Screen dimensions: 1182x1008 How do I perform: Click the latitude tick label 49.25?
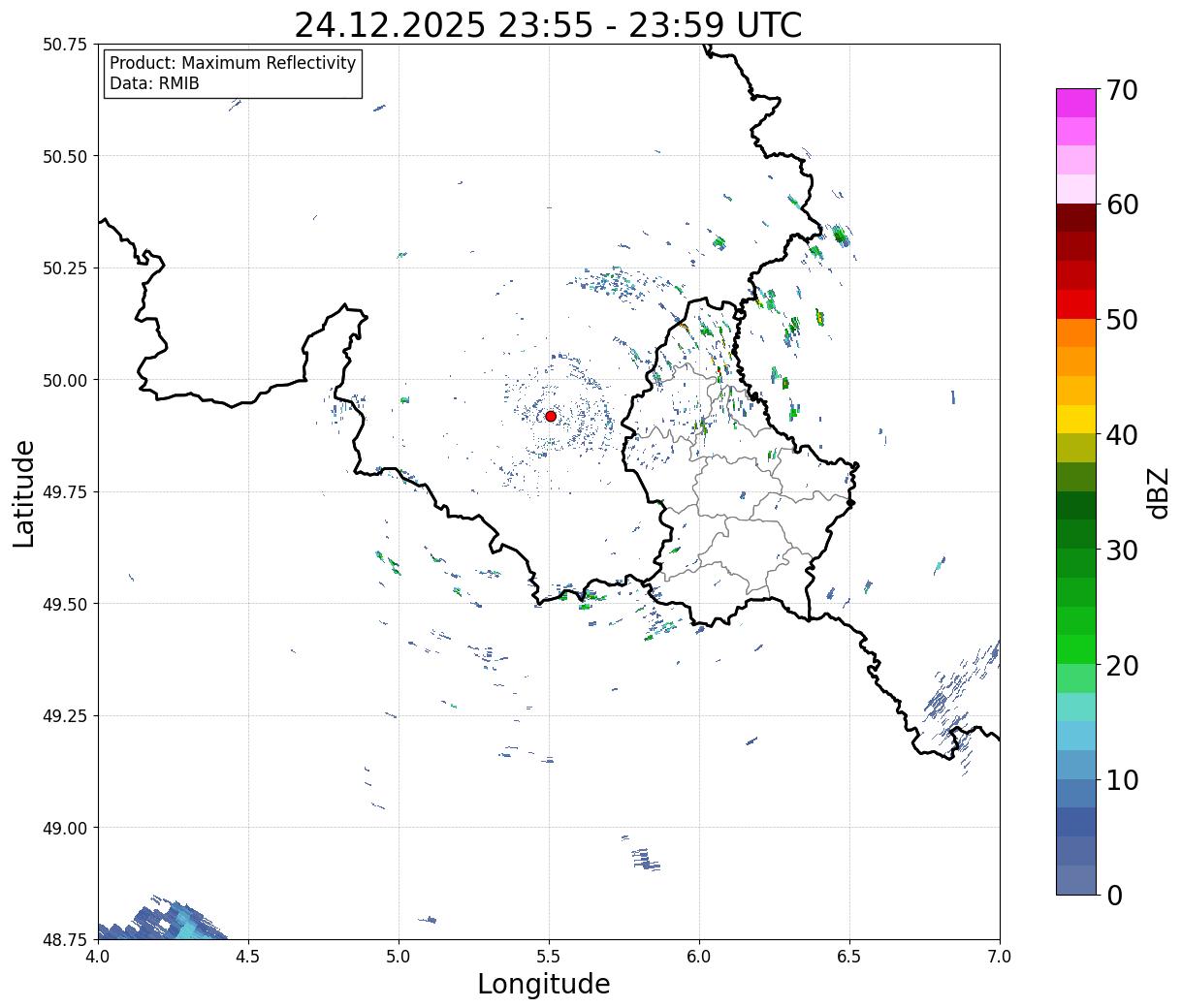[x=66, y=716]
